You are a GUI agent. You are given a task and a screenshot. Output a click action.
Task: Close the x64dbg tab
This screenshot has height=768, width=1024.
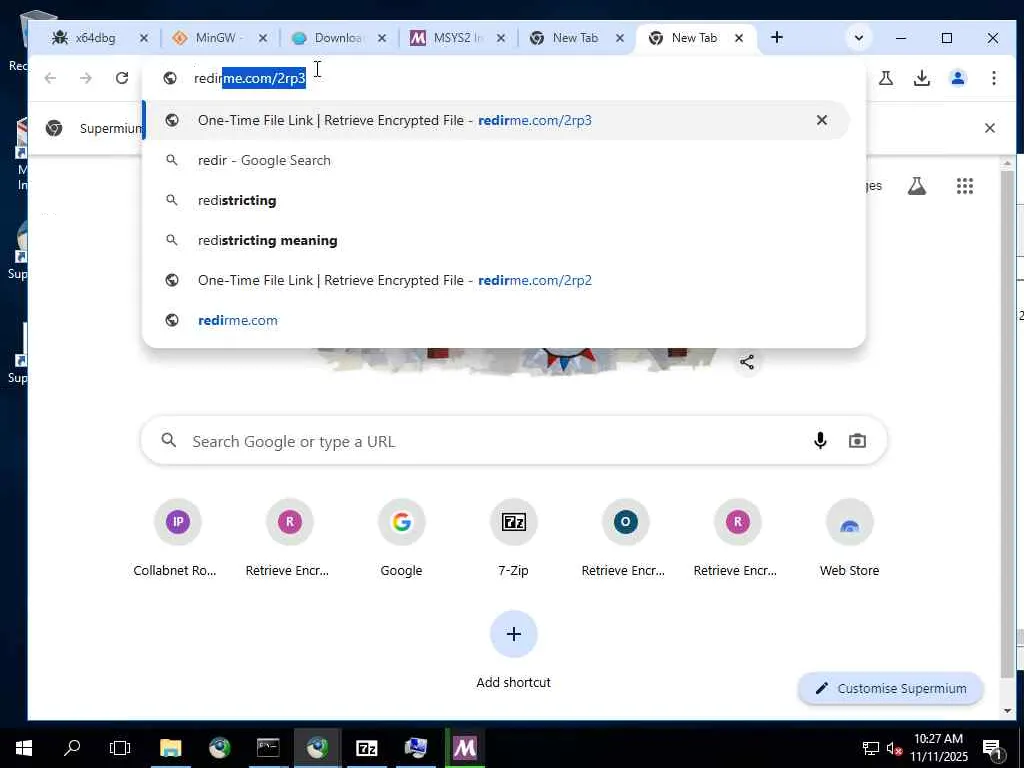click(144, 39)
